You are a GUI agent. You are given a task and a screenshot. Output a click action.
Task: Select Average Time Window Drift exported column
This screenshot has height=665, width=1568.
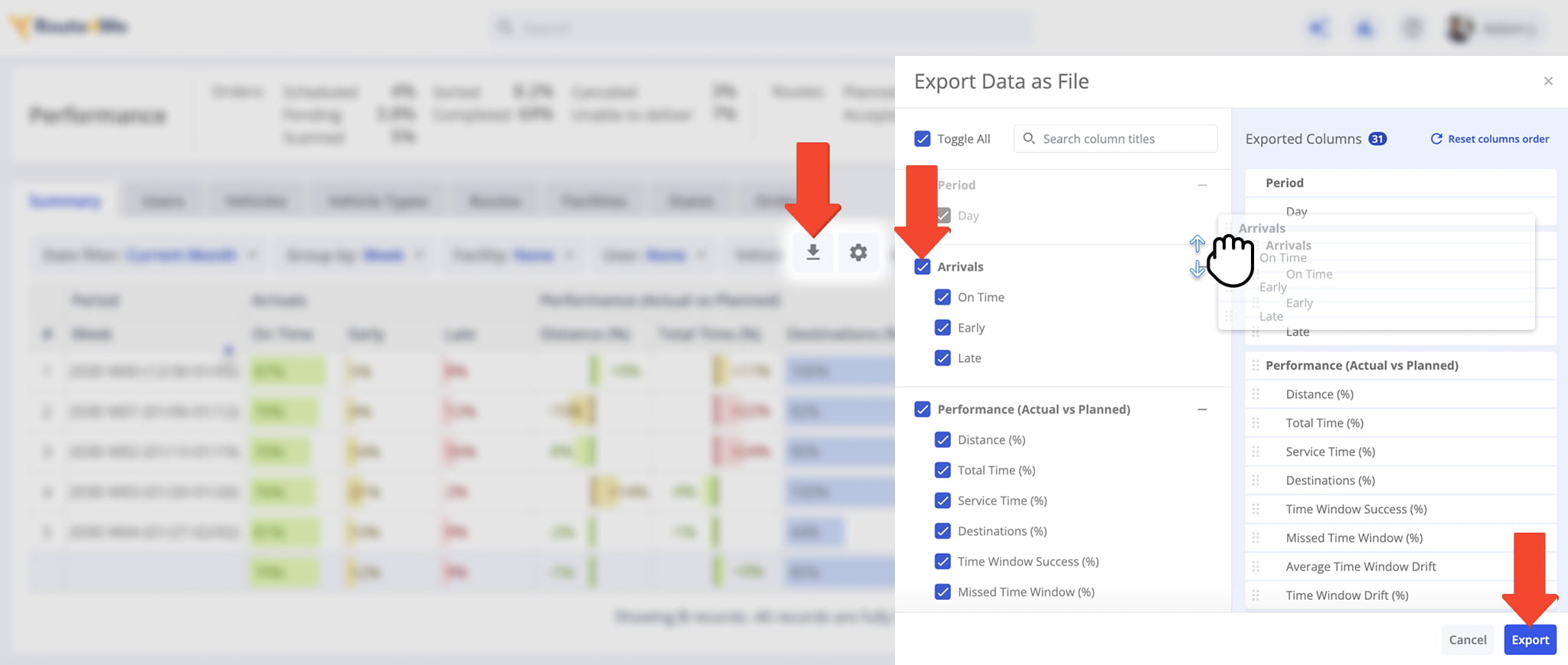click(x=1401, y=566)
